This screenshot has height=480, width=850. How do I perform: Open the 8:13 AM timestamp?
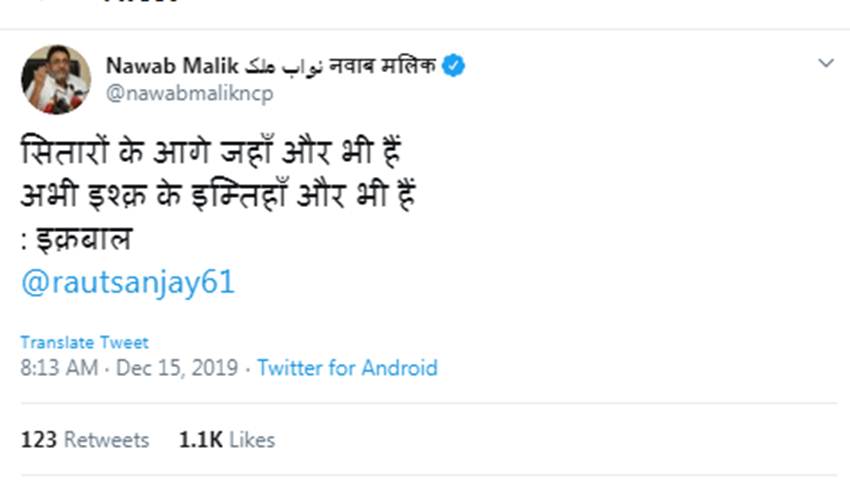(x=59, y=368)
